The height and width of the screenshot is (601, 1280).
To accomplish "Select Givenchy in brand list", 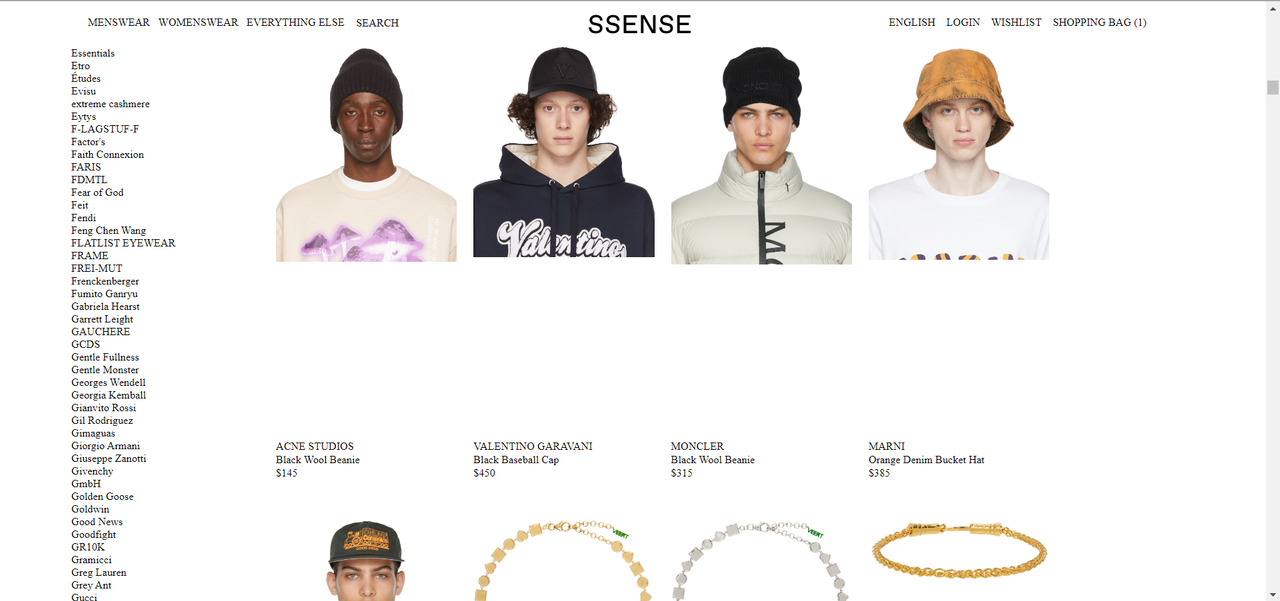I will [92, 471].
